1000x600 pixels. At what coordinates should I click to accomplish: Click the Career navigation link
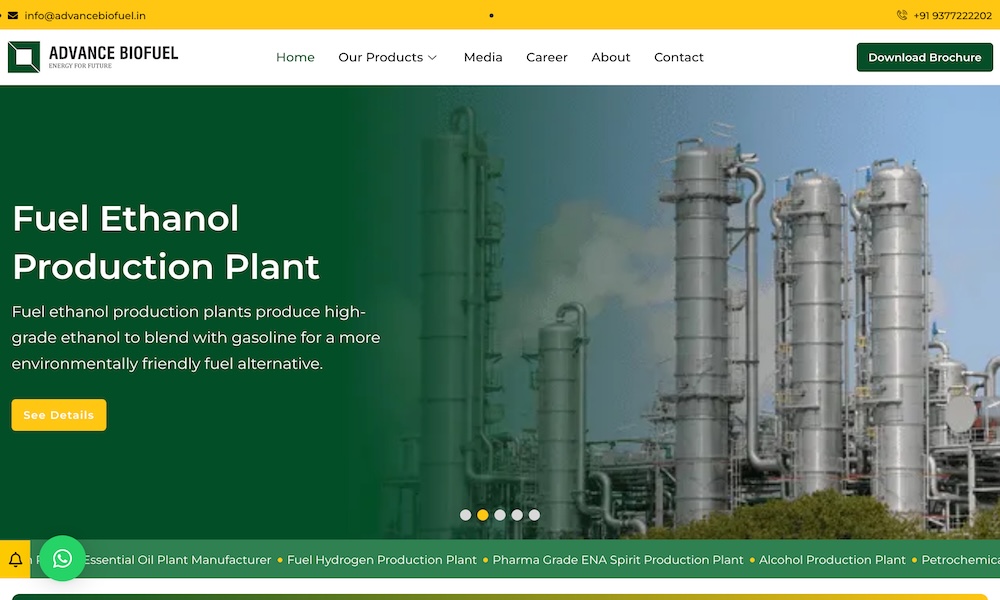(x=547, y=57)
